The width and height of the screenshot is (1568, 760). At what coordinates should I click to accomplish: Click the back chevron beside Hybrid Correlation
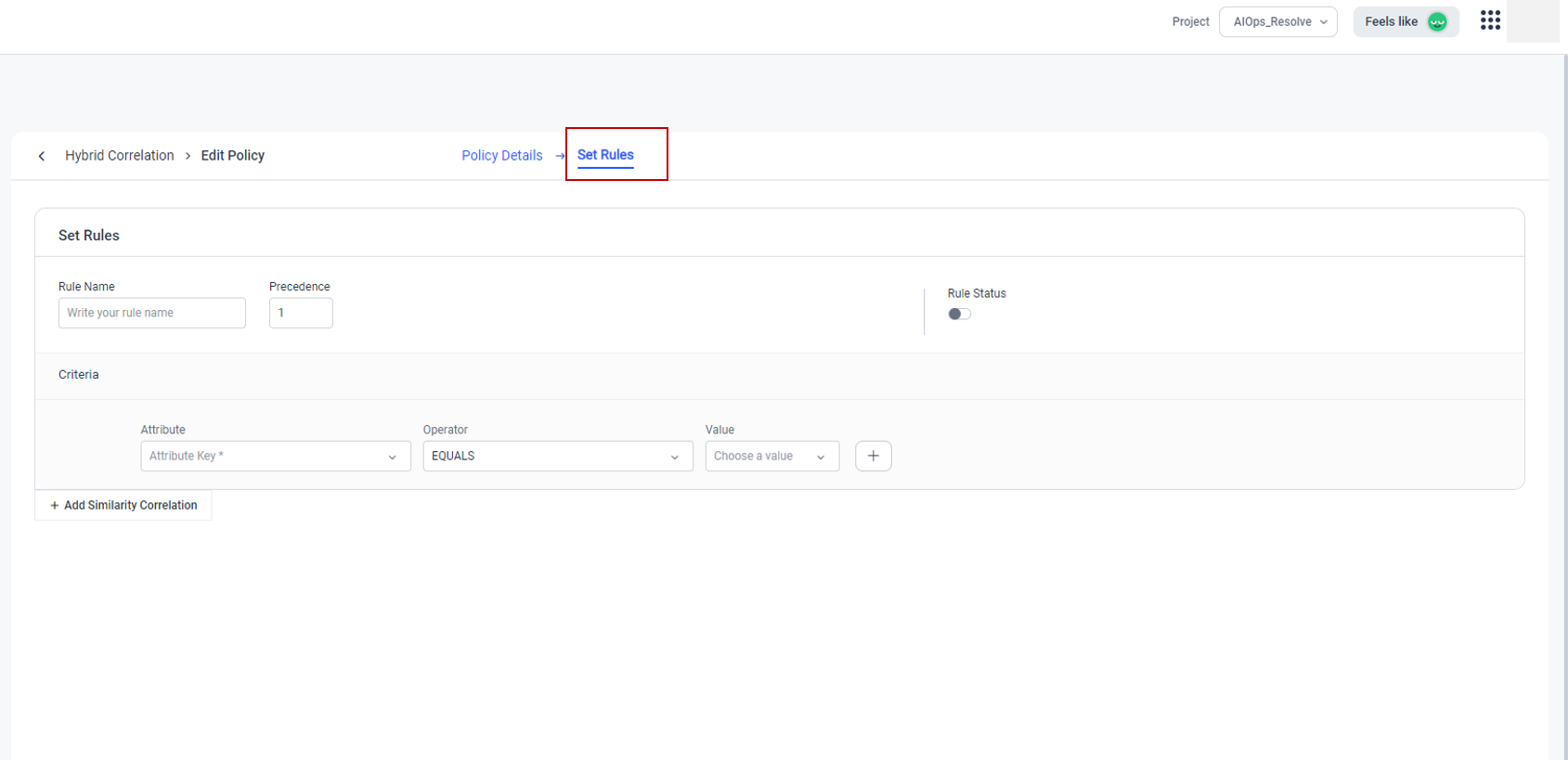point(42,156)
